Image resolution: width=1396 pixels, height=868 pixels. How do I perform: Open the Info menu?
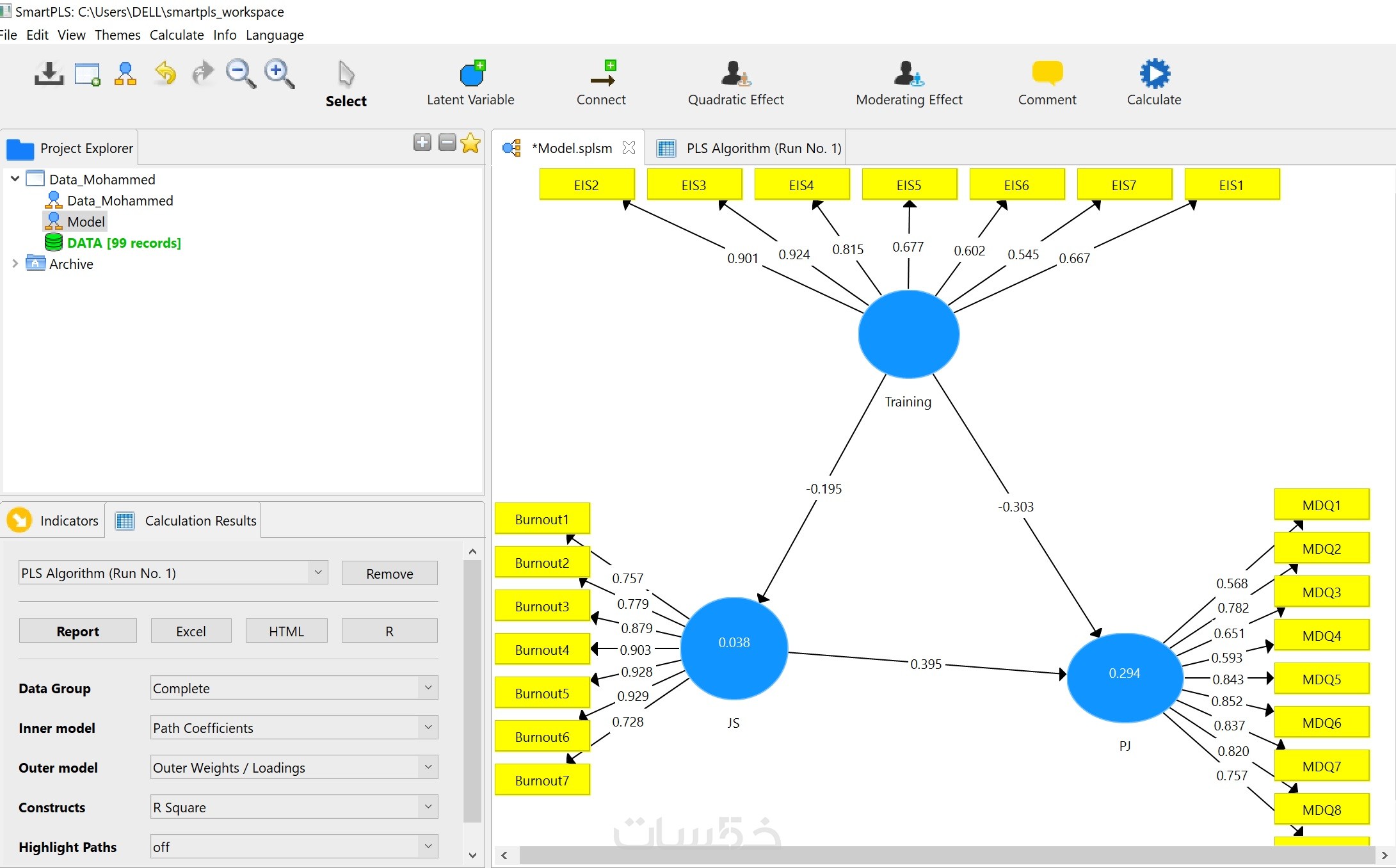pos(225,35)
